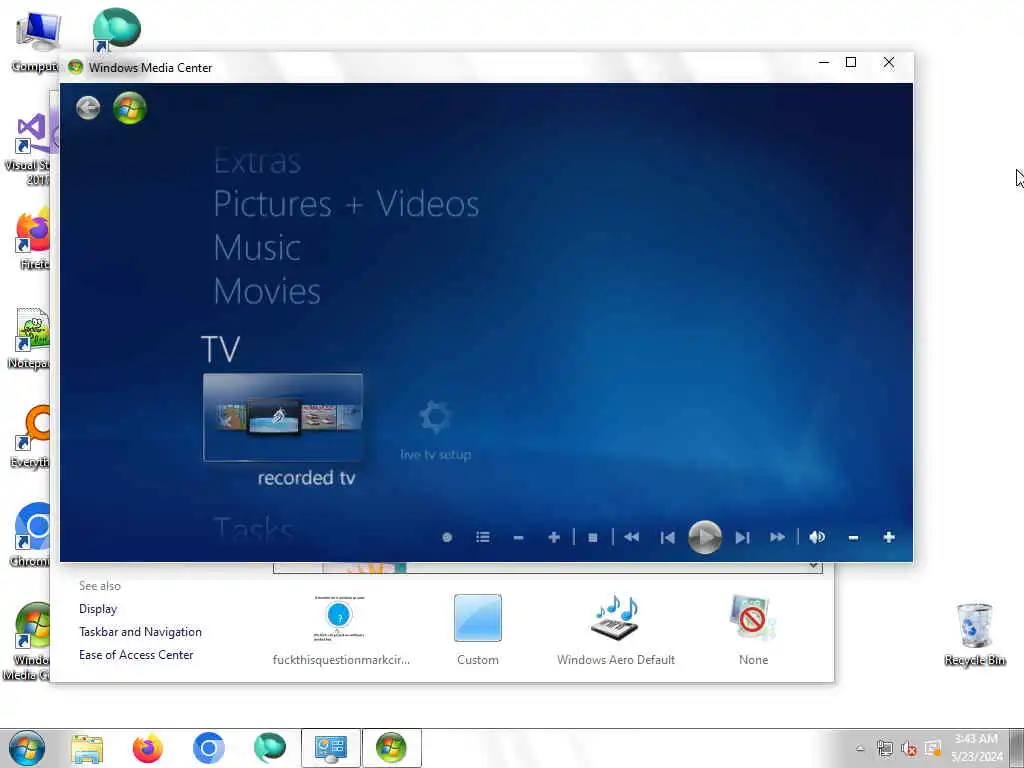Skip forward to next track
The width and height of the screenshot is (1024, 768).
[x=742, y=537]
